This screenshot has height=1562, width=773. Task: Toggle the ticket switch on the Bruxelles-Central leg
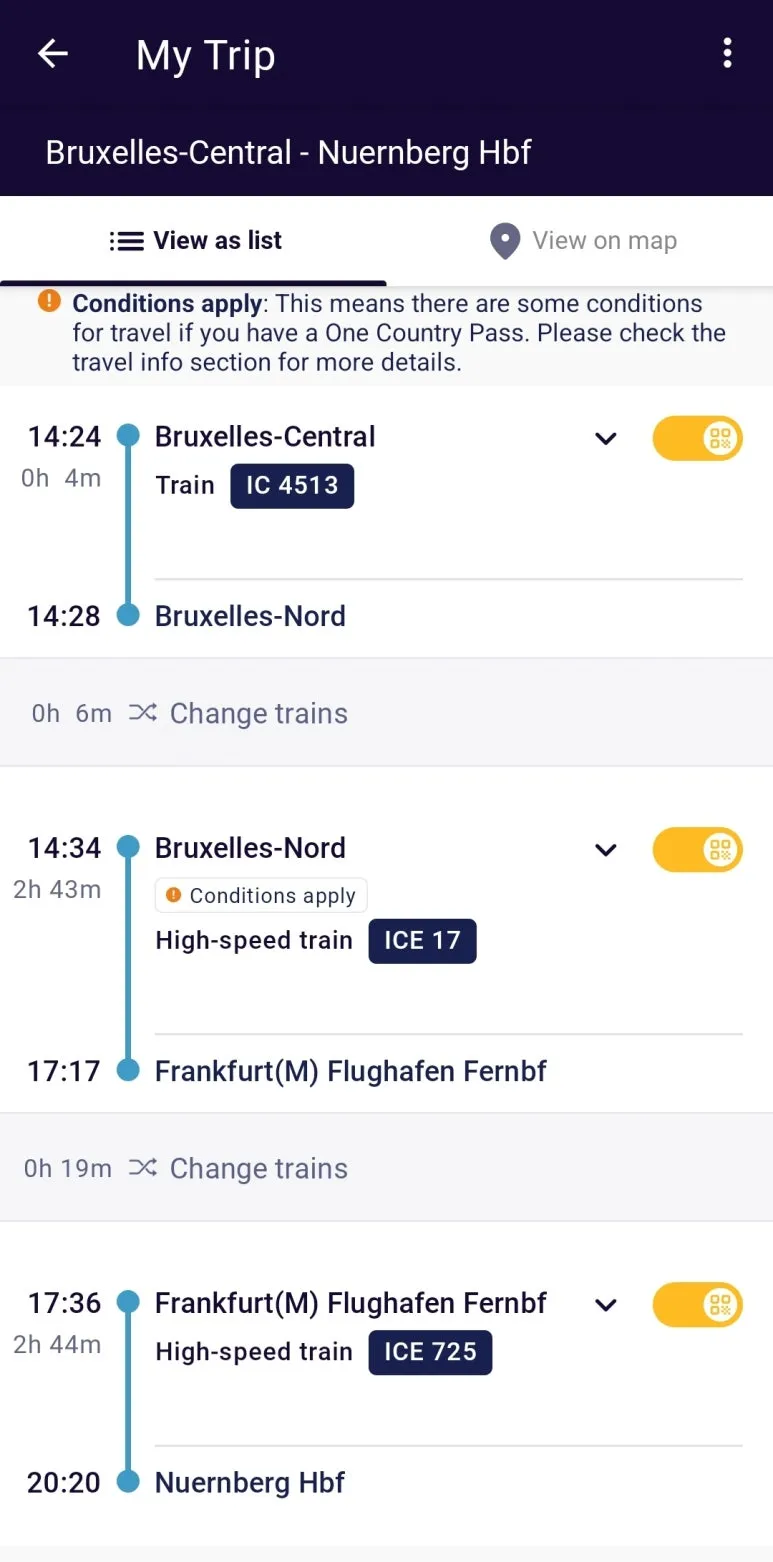698,438
